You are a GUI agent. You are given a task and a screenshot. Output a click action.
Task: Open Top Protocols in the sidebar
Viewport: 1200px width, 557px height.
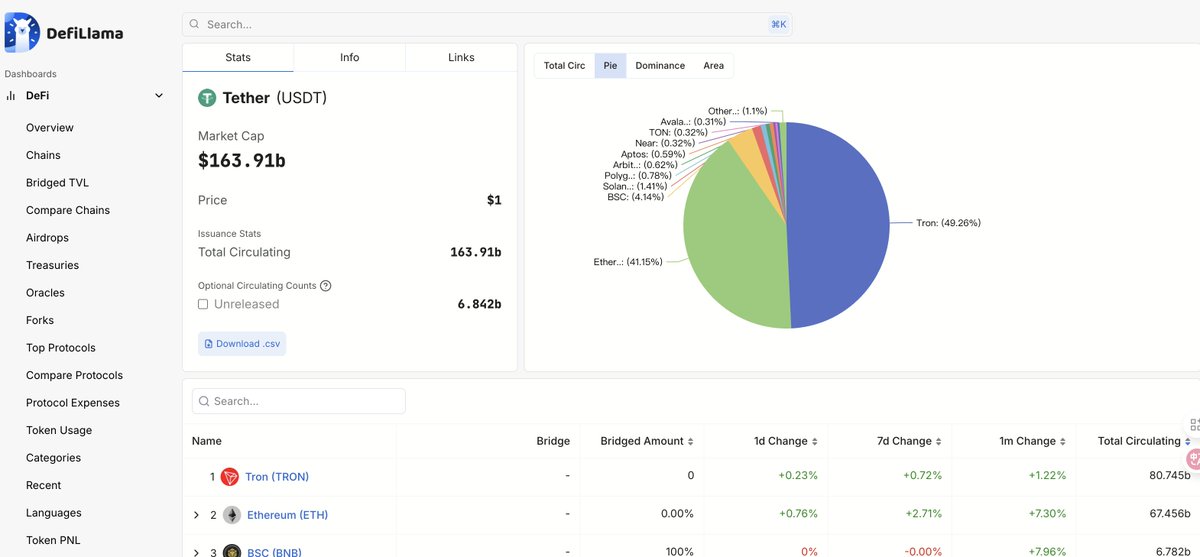click(x=61, y=348)
